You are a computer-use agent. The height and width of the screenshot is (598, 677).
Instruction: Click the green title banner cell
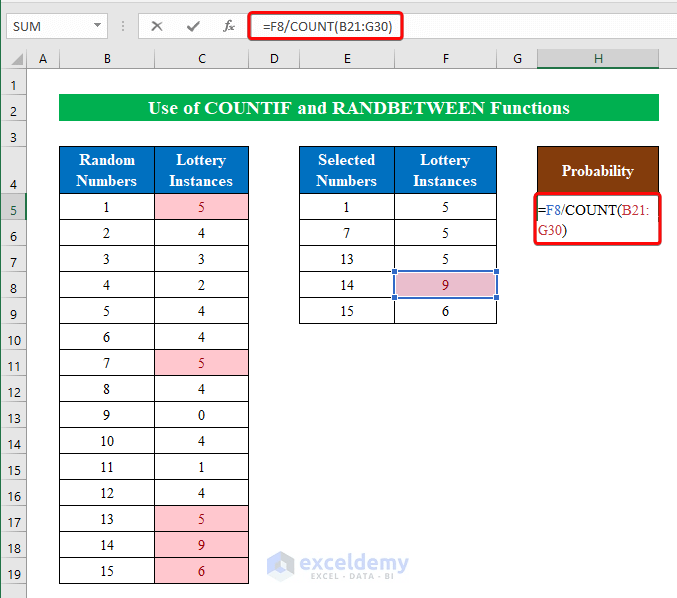click(359, 108)
